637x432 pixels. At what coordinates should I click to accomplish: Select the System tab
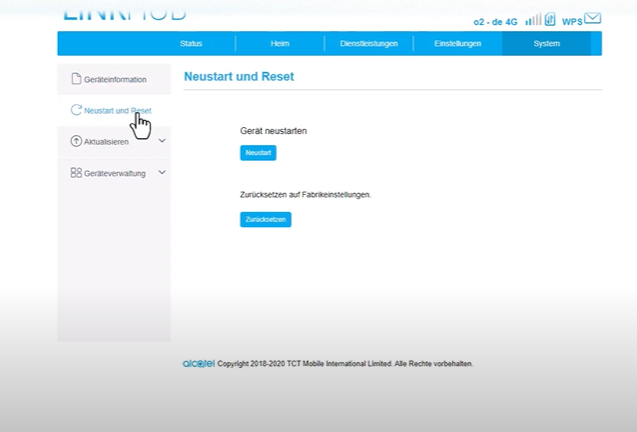point(547,44)
